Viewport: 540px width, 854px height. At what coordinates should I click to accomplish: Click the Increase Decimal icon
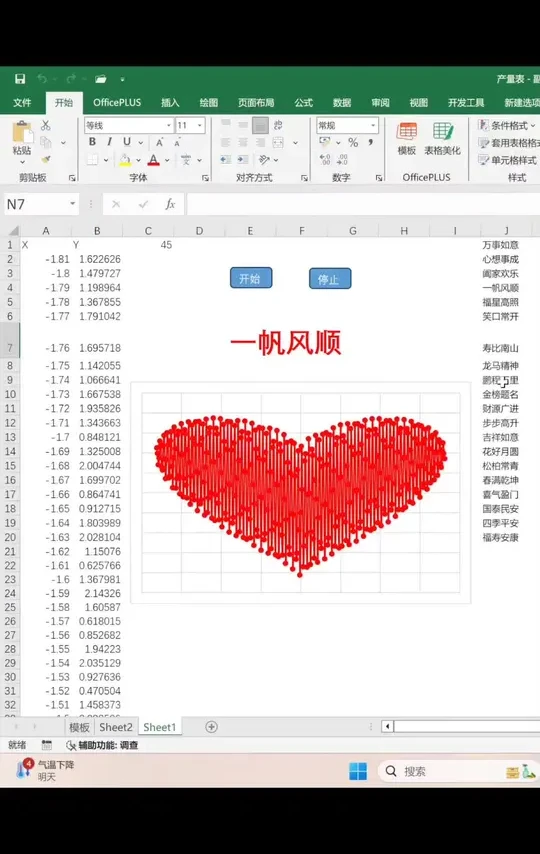pos(325,160)
